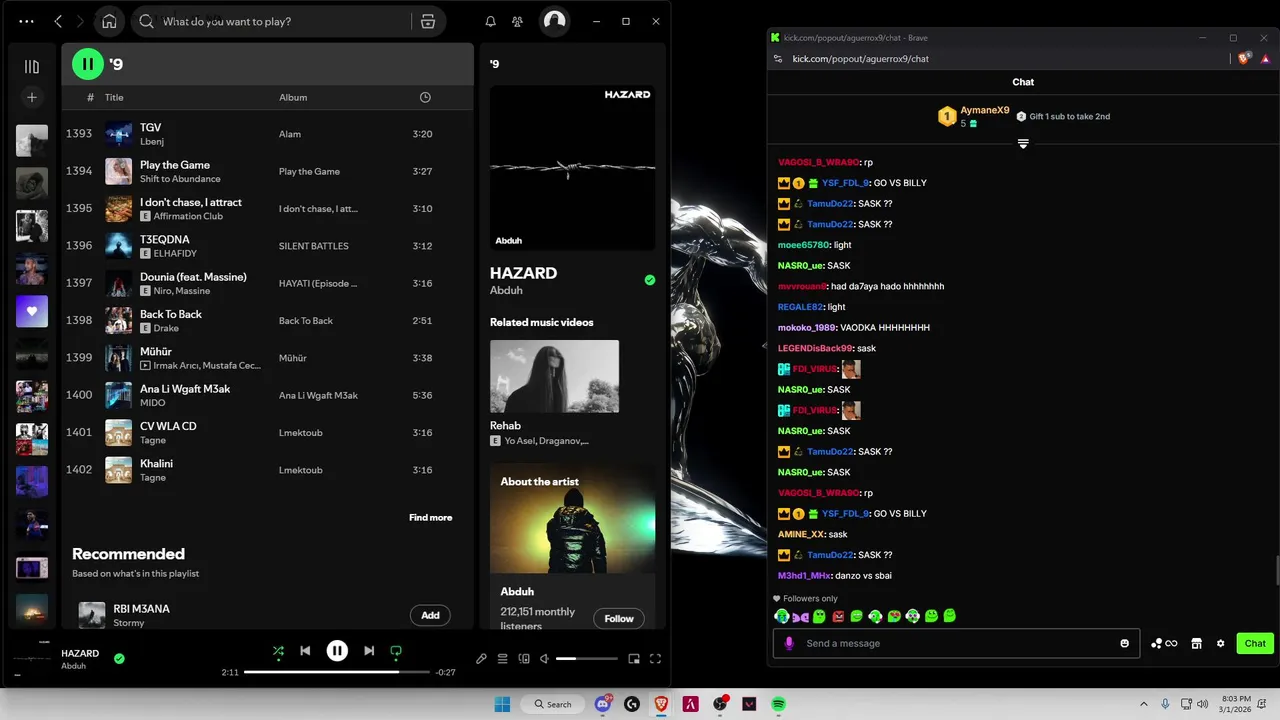1280x720 pixels.
Task: Go forward in Spotify navigation
Action: click(80, 21)
